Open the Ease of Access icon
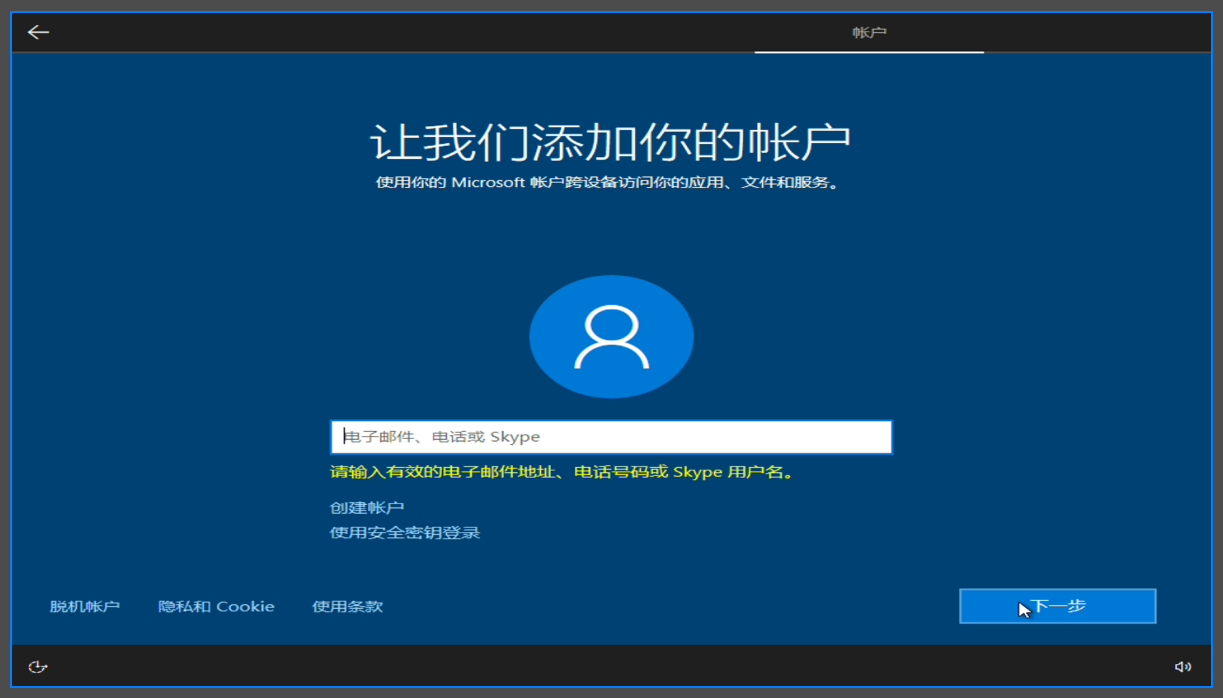The width and height of the screenshot is (1223, 698). [38, 667]
